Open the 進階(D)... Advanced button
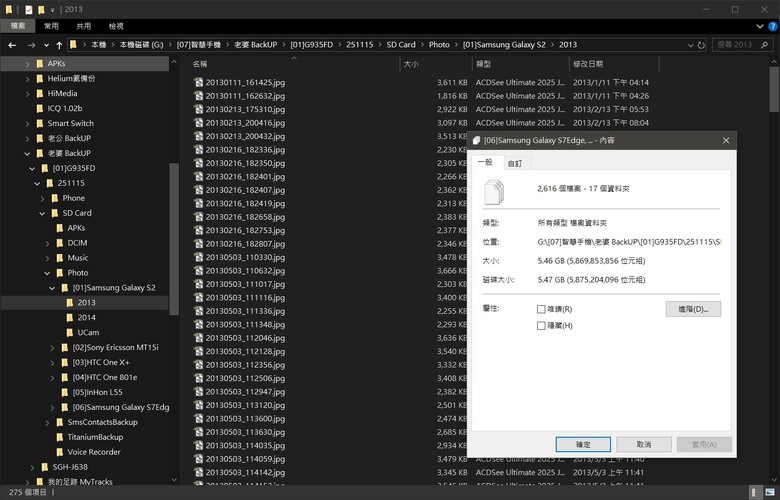 point(693,309)
